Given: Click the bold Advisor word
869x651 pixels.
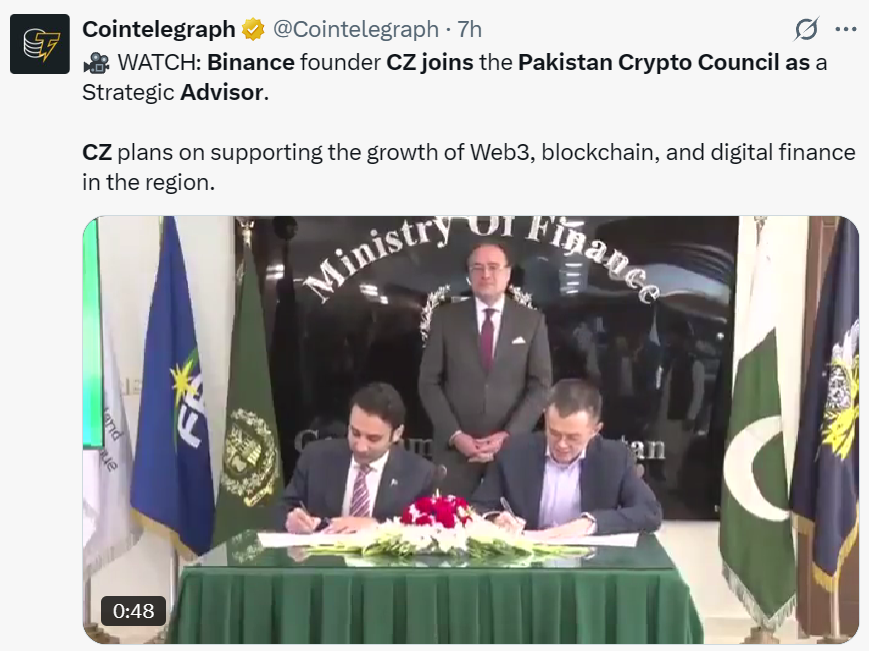Looking at the screenshot, I should [x=222, y=93].
